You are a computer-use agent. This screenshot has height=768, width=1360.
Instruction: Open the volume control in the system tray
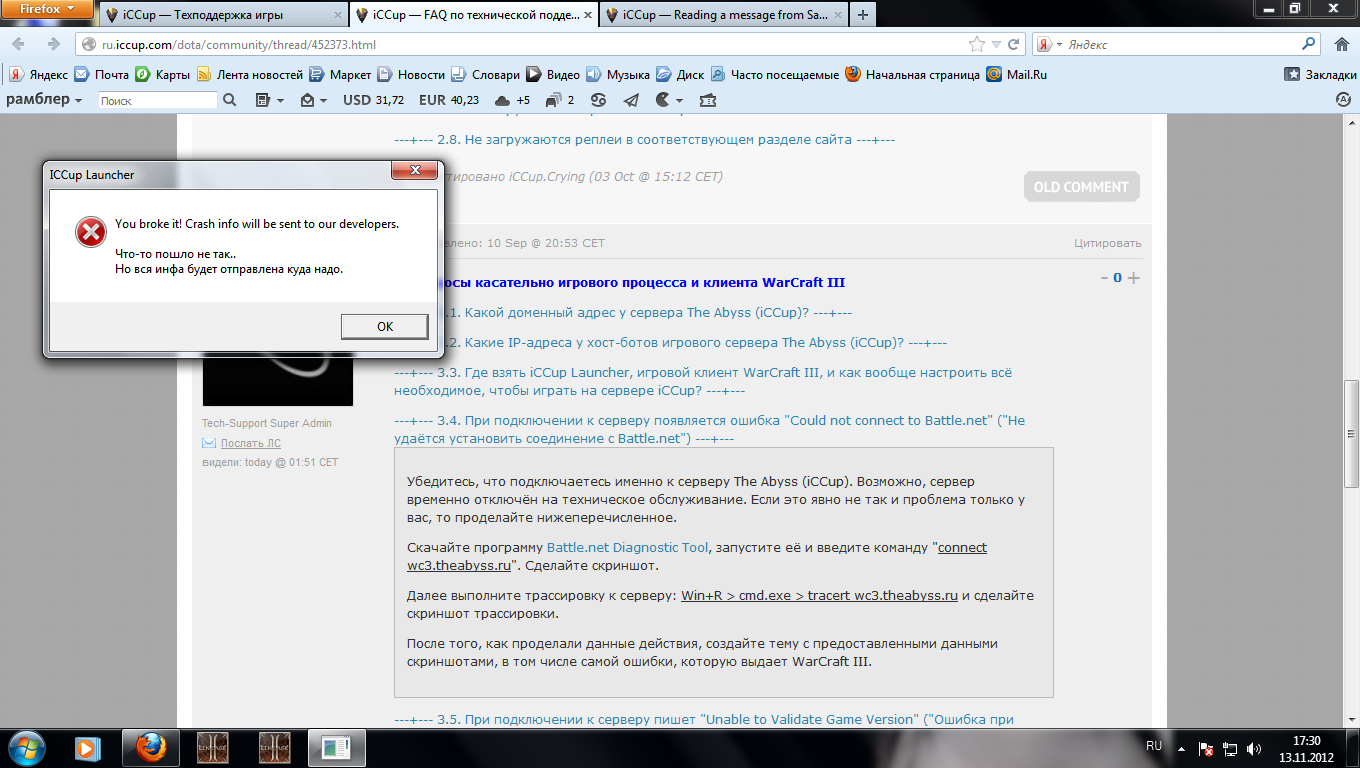[1254, 748]
